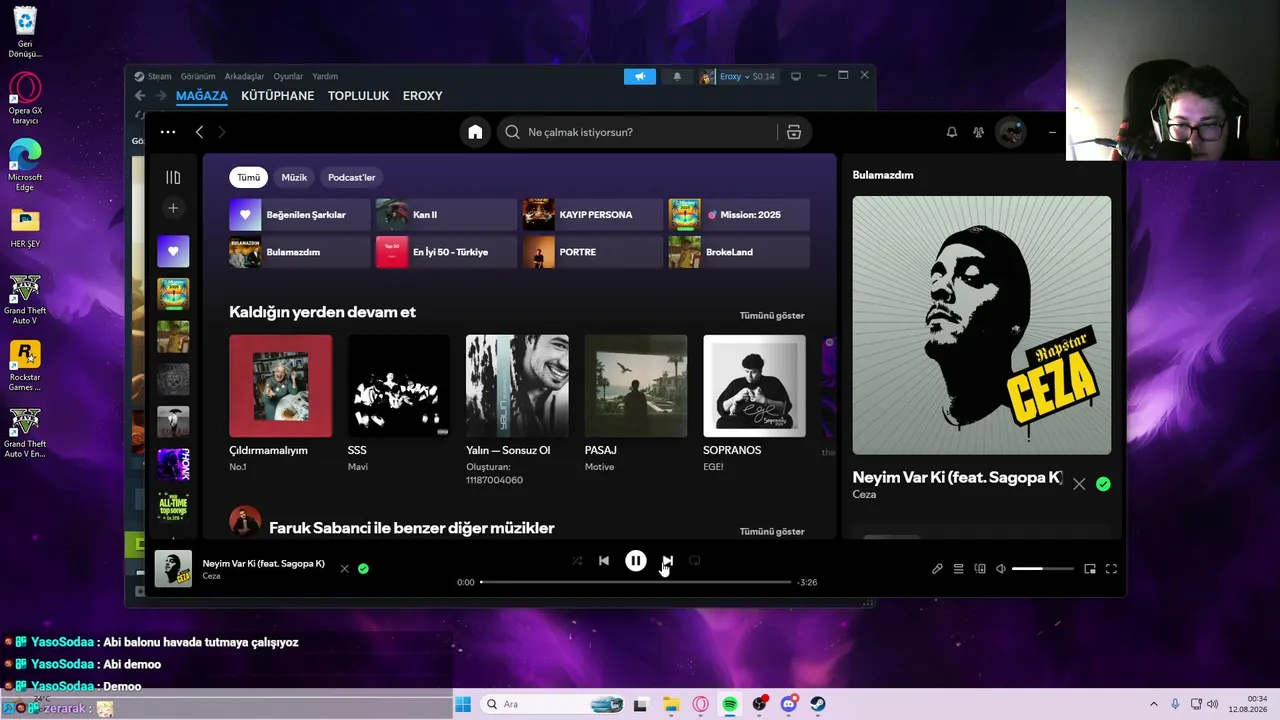Image resolution: width=1280 pixels, height=720 pixels.
Task: Open SSS album cover
Action: click(x=399, y=386)
